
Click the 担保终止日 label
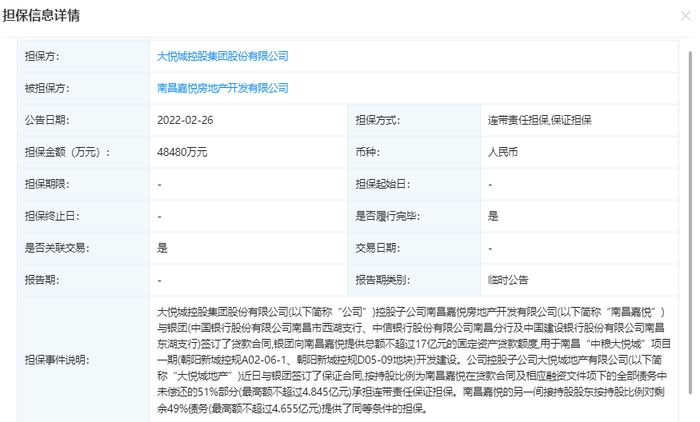[52, 216]
